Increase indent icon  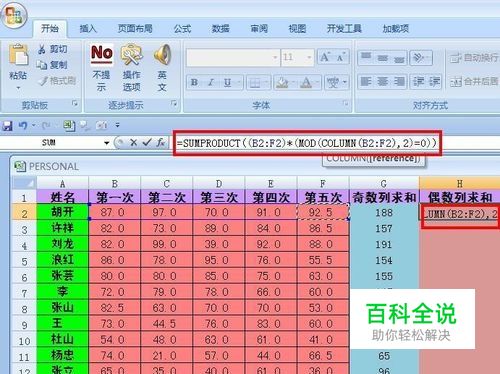pos(434,82)
